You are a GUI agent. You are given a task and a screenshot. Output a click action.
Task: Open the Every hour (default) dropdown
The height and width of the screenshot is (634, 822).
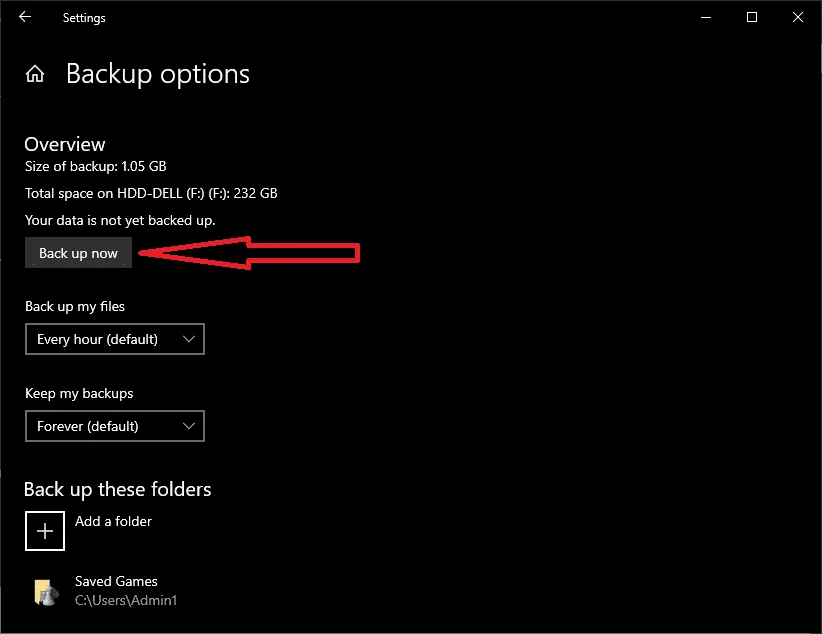click(115, 339)
